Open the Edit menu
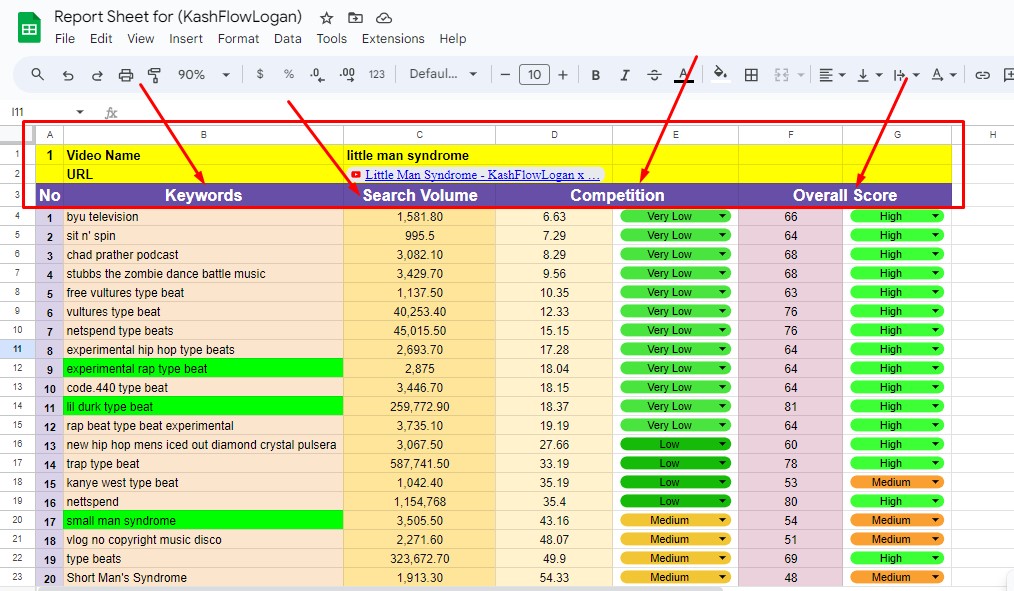 (101, 39)
